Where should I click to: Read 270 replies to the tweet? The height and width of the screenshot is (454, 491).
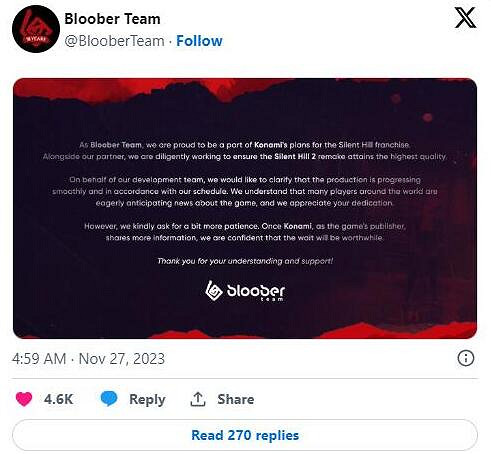[245, 435]
